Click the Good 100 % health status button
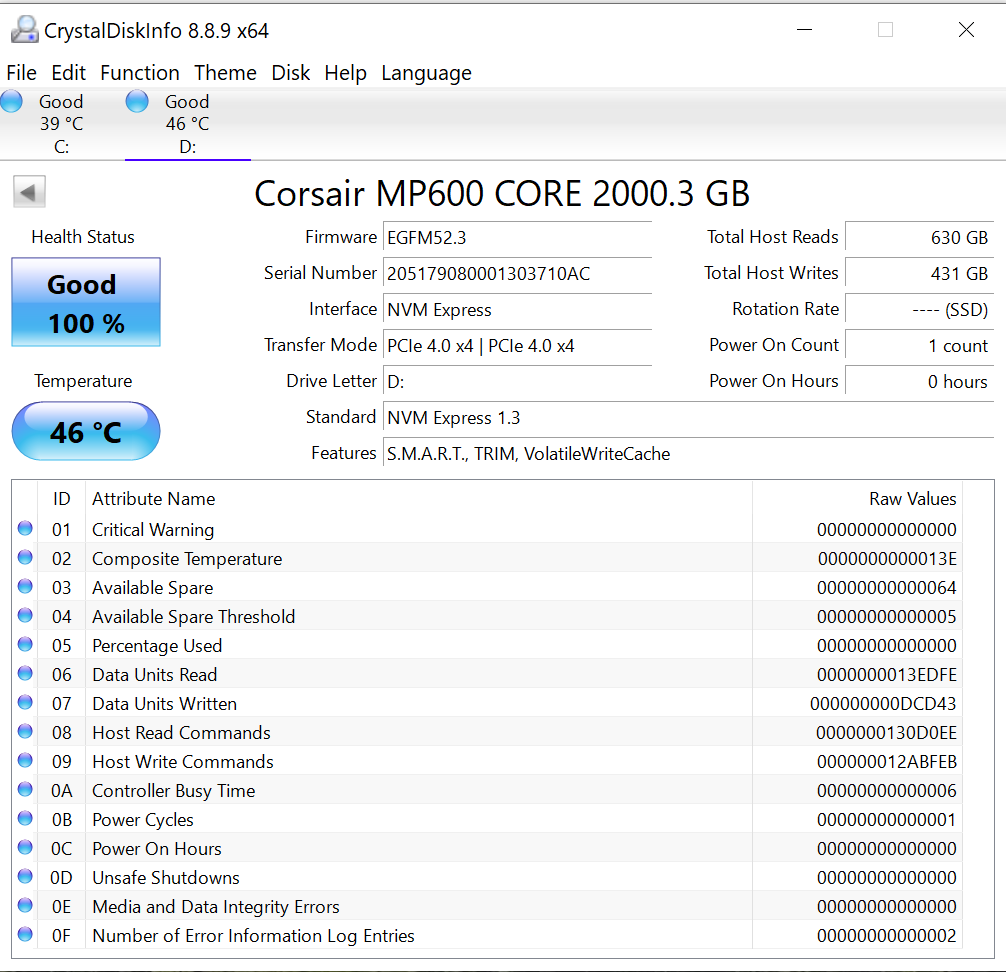1006x972 pixels. (86, 303)
